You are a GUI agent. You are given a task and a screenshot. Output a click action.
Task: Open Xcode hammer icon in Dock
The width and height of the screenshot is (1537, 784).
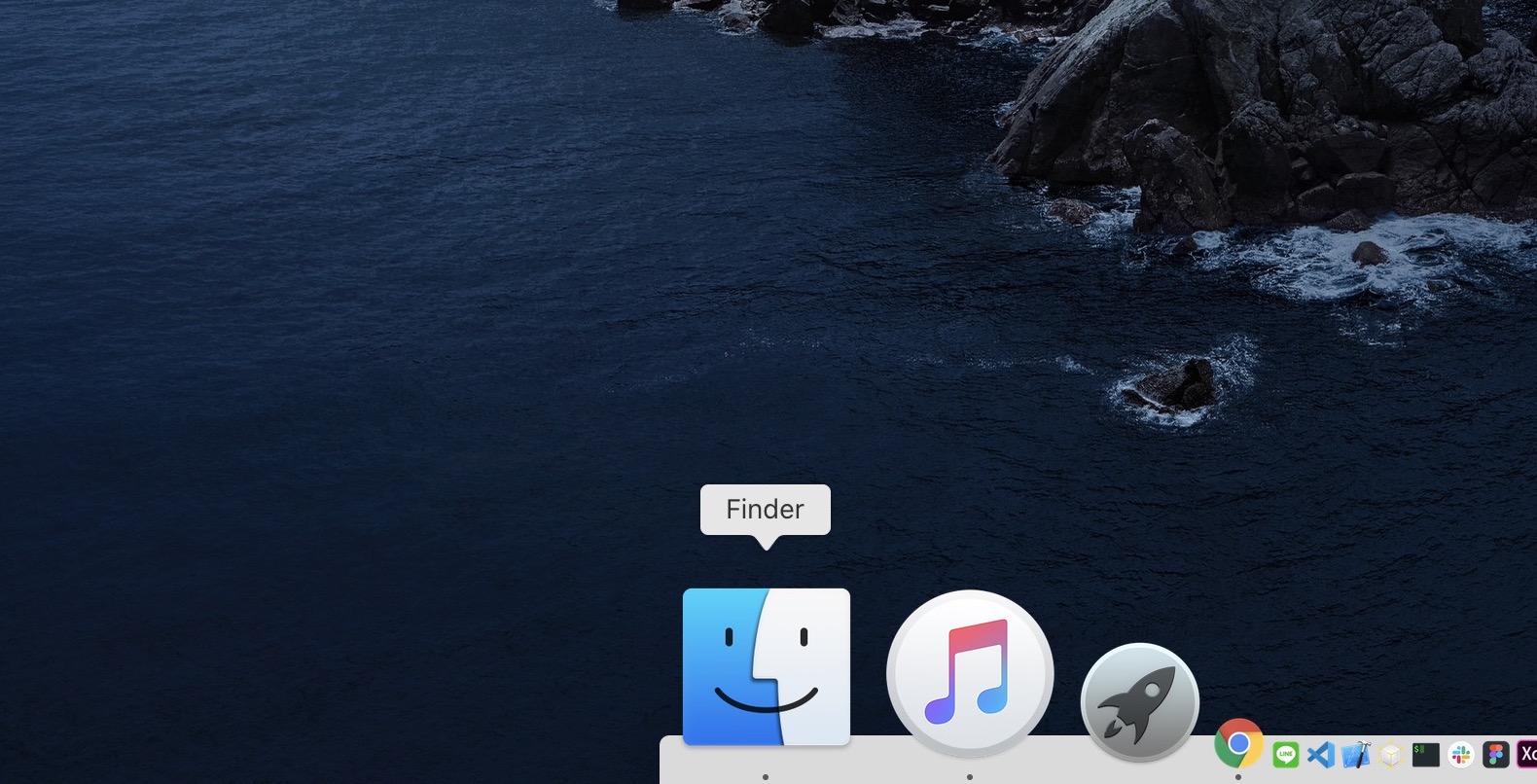coord(1356,754)
